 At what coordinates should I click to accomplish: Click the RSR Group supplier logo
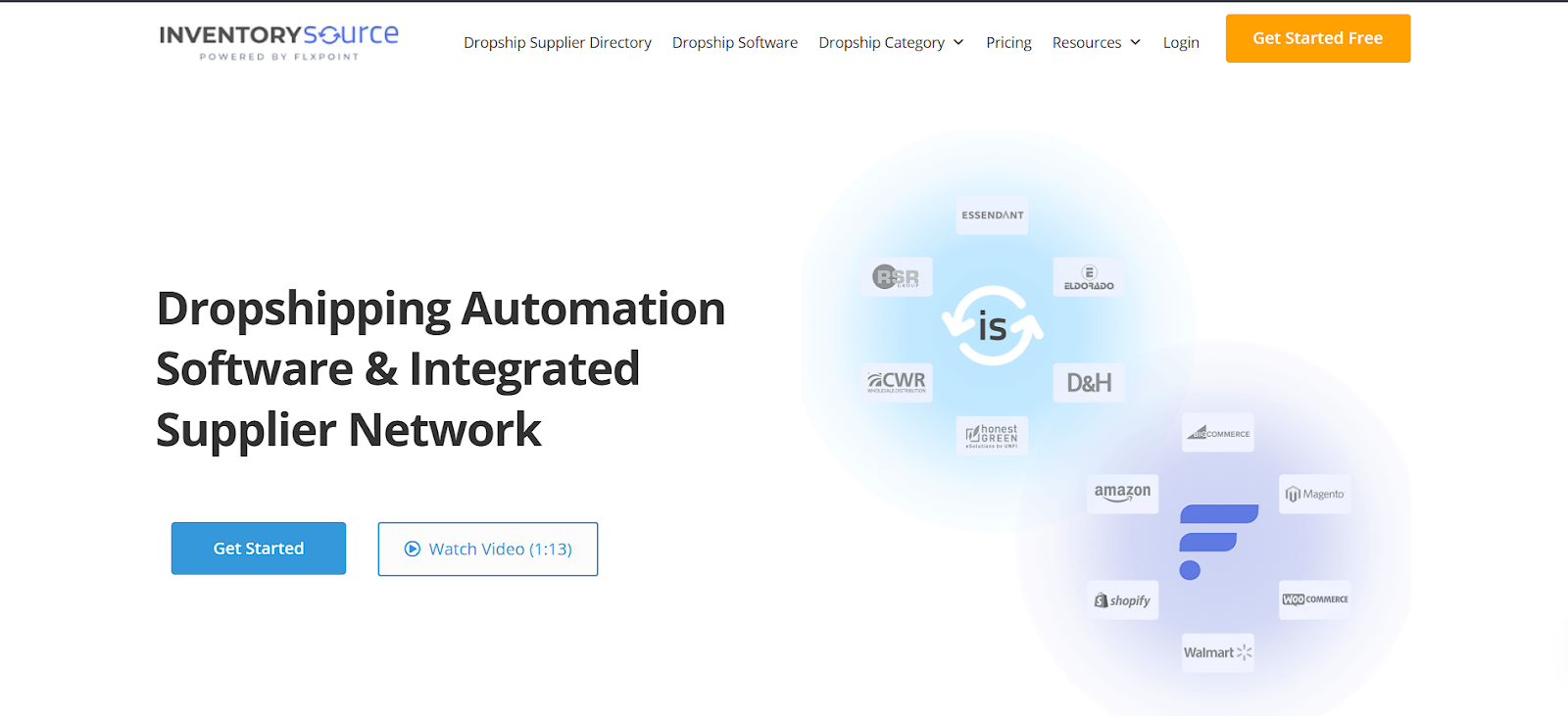pos(897,277)
